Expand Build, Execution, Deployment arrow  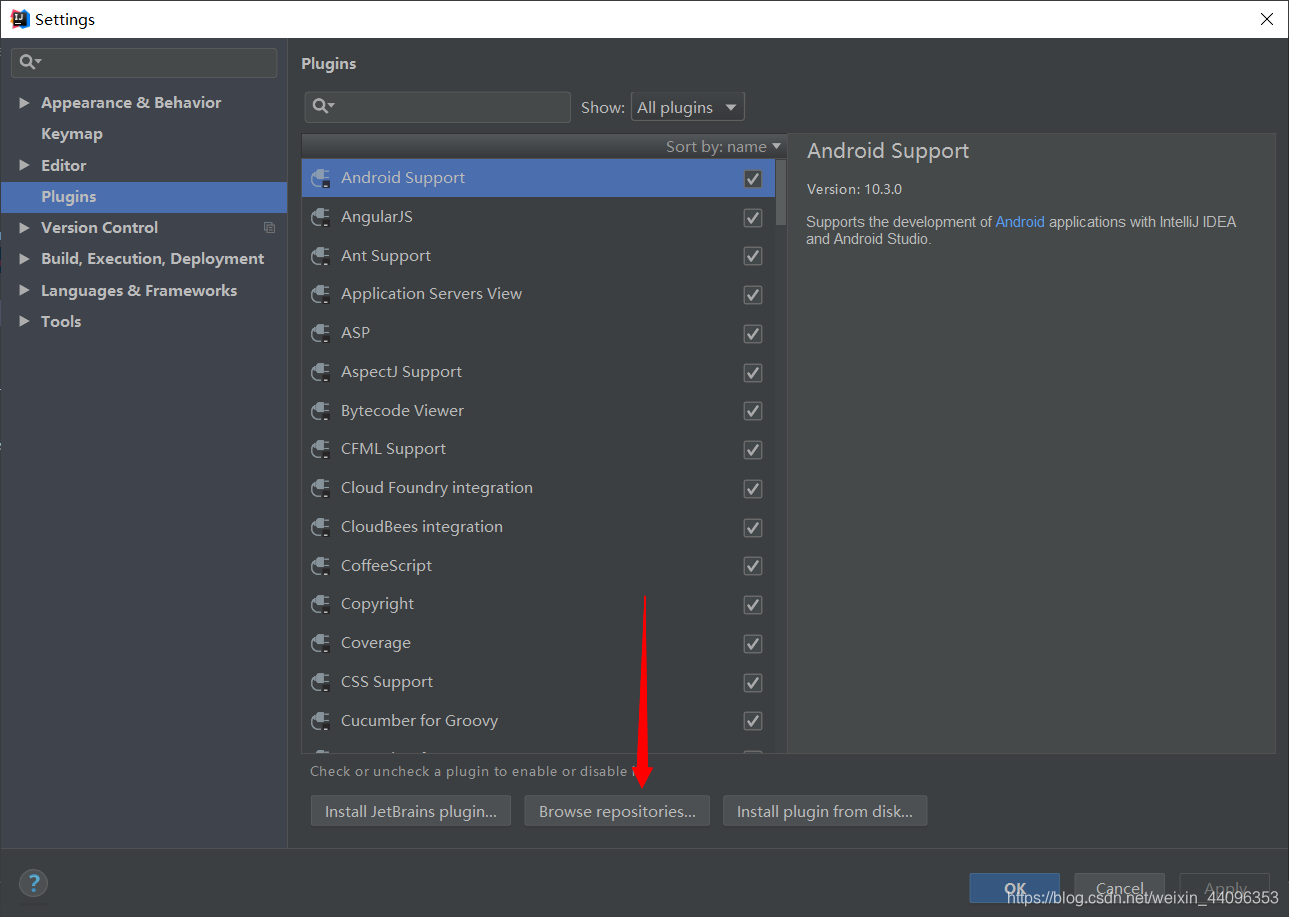click(x=24, y=259)
